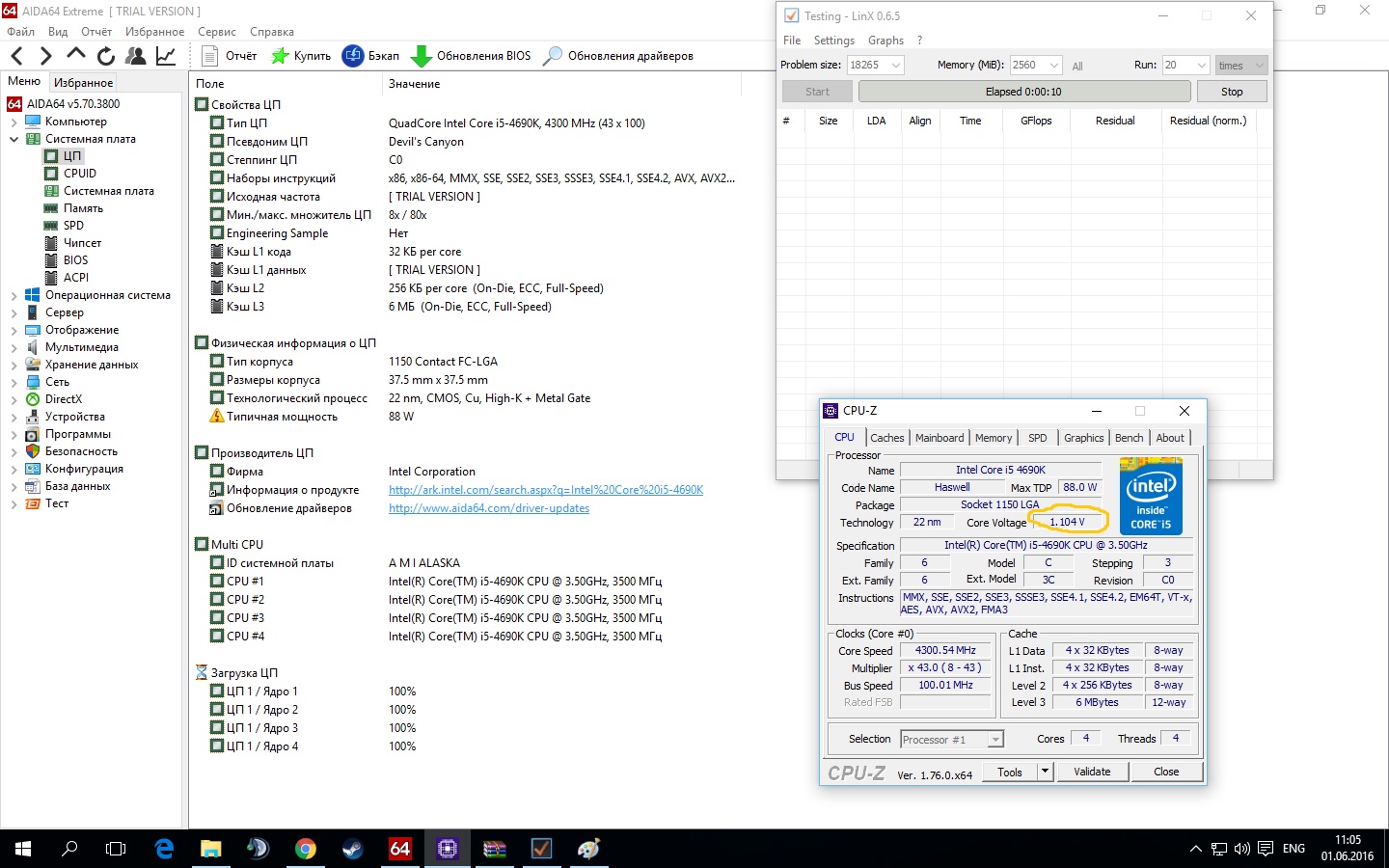This screenshot has width=1389, height=868.
Task: Open the Settings menu in LinX
Action: (834, 41)
